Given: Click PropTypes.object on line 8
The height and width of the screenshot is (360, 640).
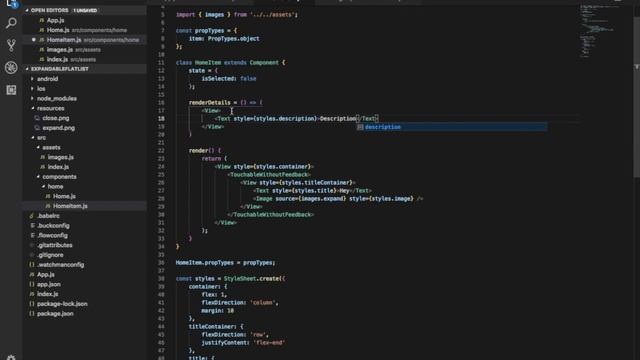Looking at the screenshot, I should 233,39.
